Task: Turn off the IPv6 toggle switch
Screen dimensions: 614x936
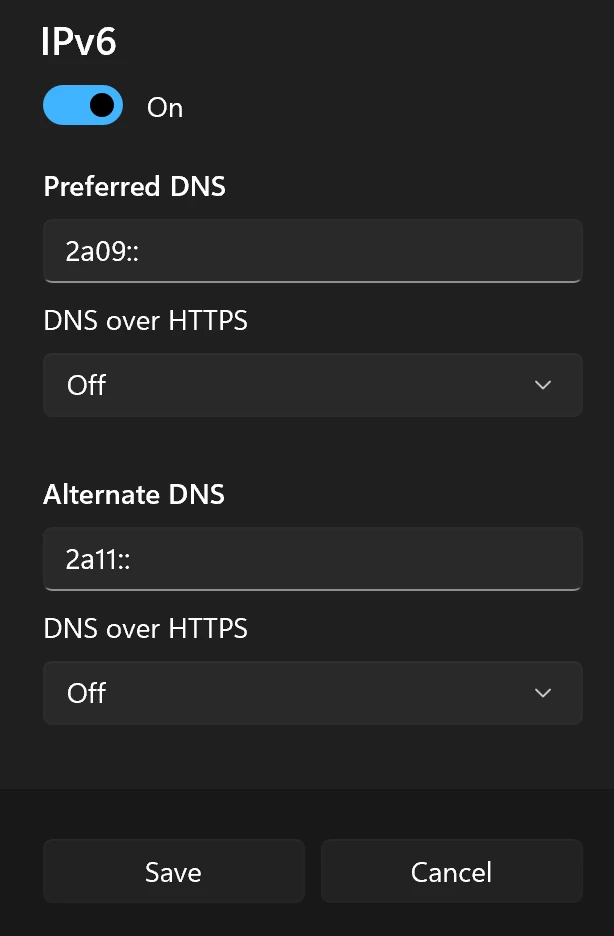Action: [82, 105]
